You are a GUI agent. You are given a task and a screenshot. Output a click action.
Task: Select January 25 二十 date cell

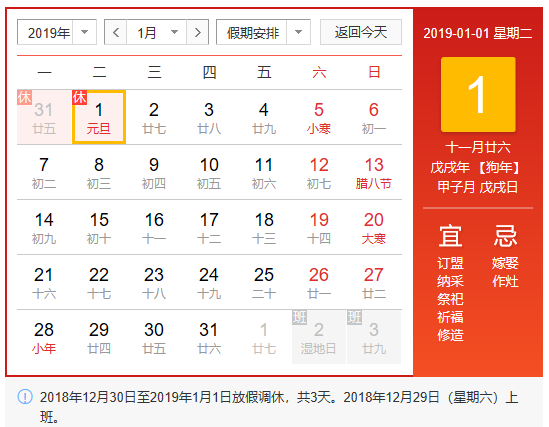(264, 282)
